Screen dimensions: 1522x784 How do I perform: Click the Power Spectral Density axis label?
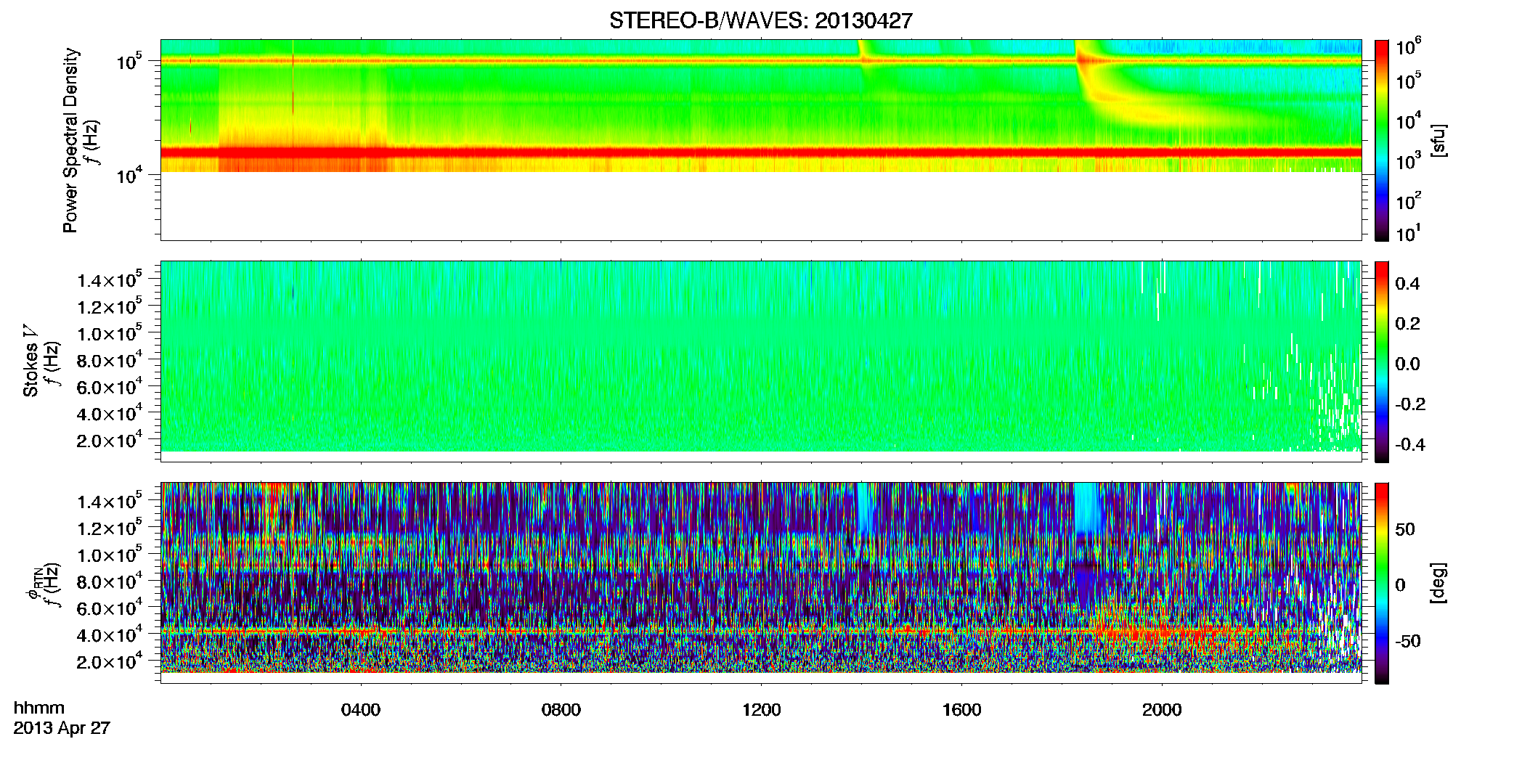[70, 140]
